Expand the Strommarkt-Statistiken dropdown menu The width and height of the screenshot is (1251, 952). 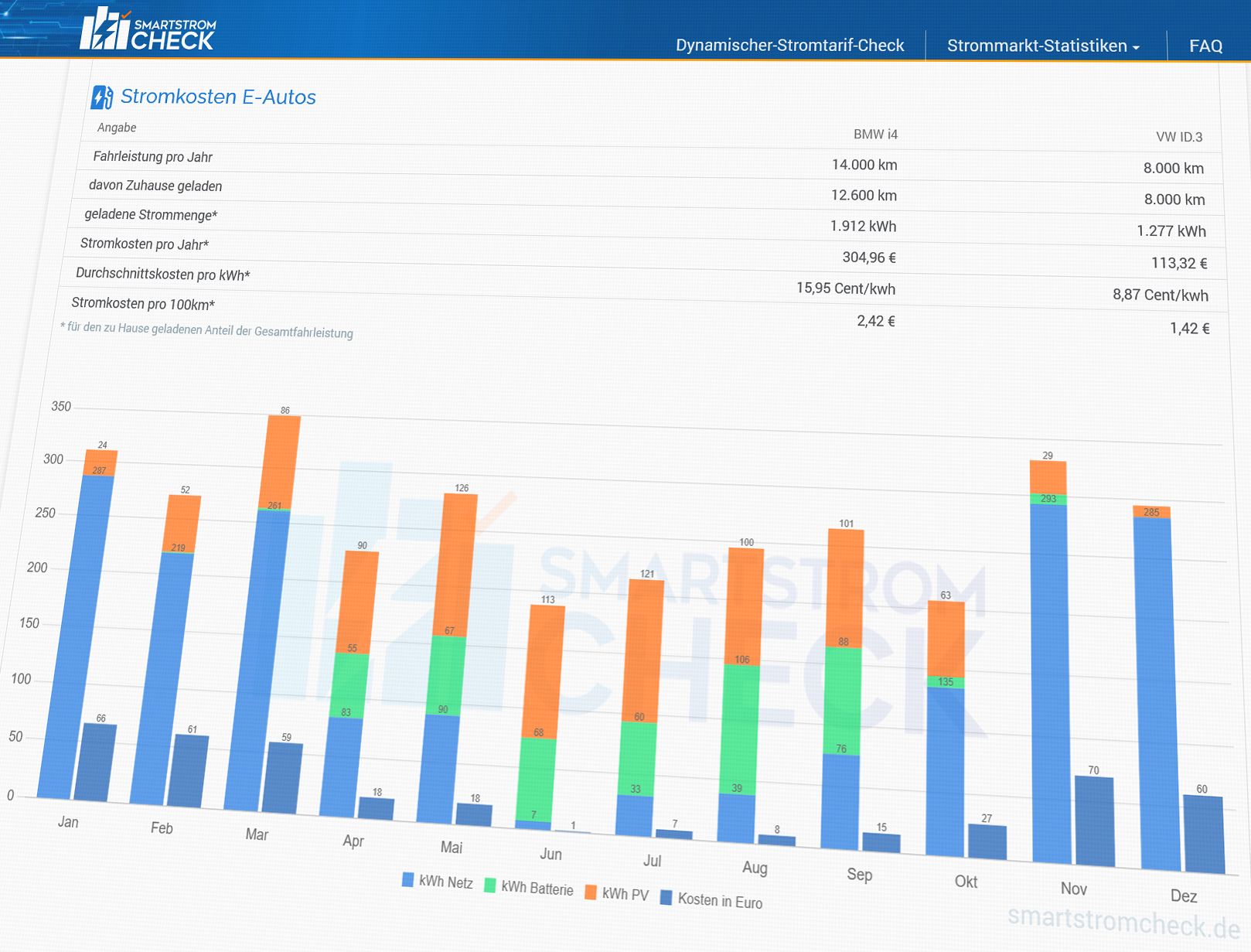click(1044, 46)
